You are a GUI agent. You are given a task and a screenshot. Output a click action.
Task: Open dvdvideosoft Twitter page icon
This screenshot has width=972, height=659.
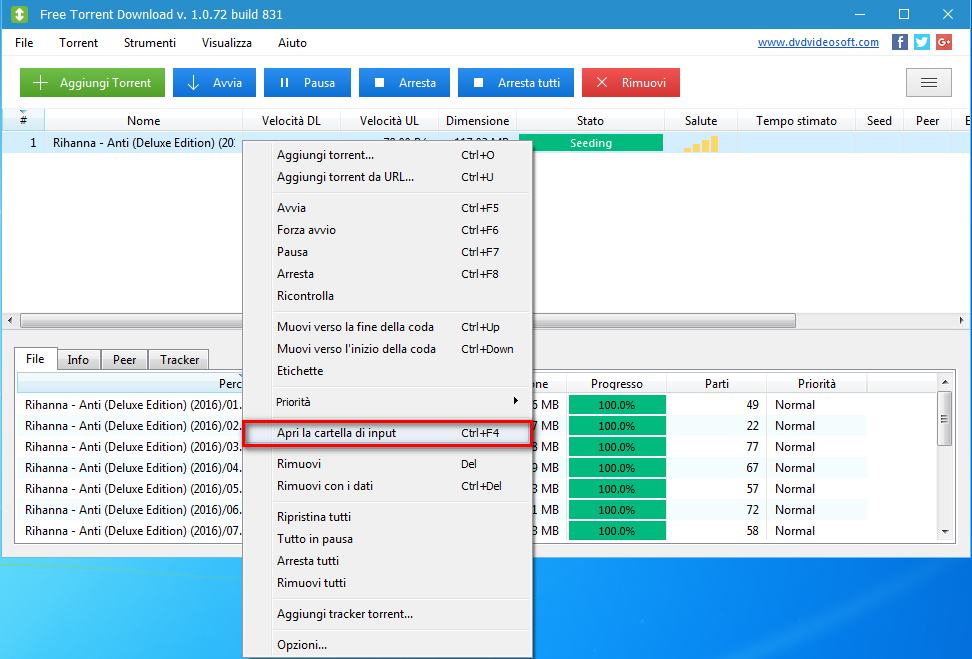[x=922, y=42]
